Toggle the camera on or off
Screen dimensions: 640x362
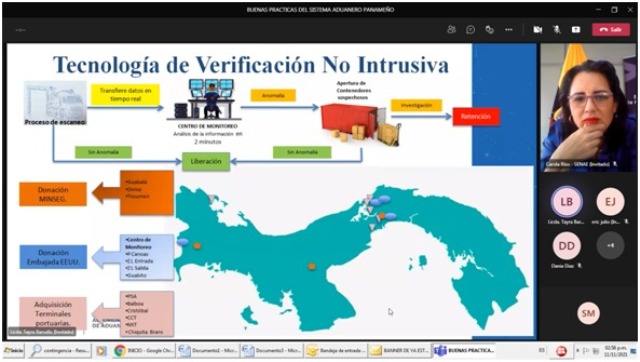538,29
